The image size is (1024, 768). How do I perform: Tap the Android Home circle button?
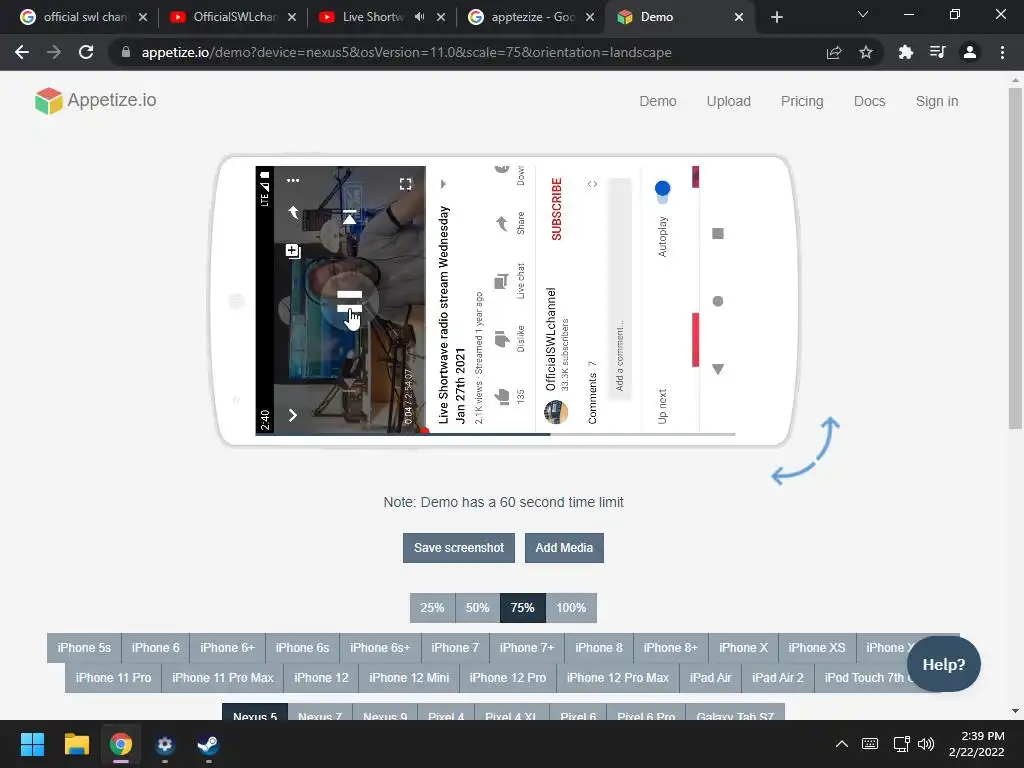718,301
